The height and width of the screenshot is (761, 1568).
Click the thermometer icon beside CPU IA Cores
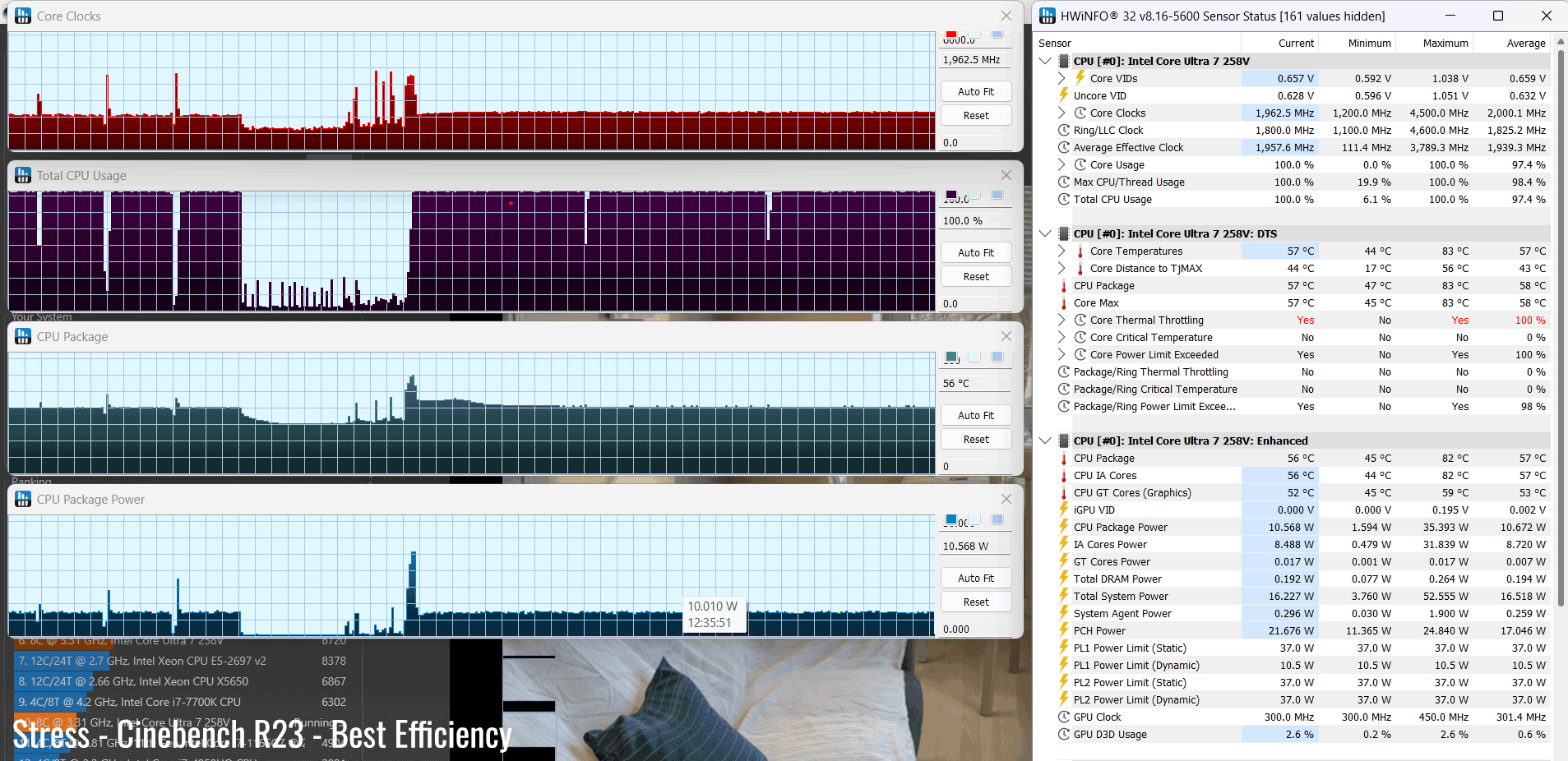click(1064, 476)
